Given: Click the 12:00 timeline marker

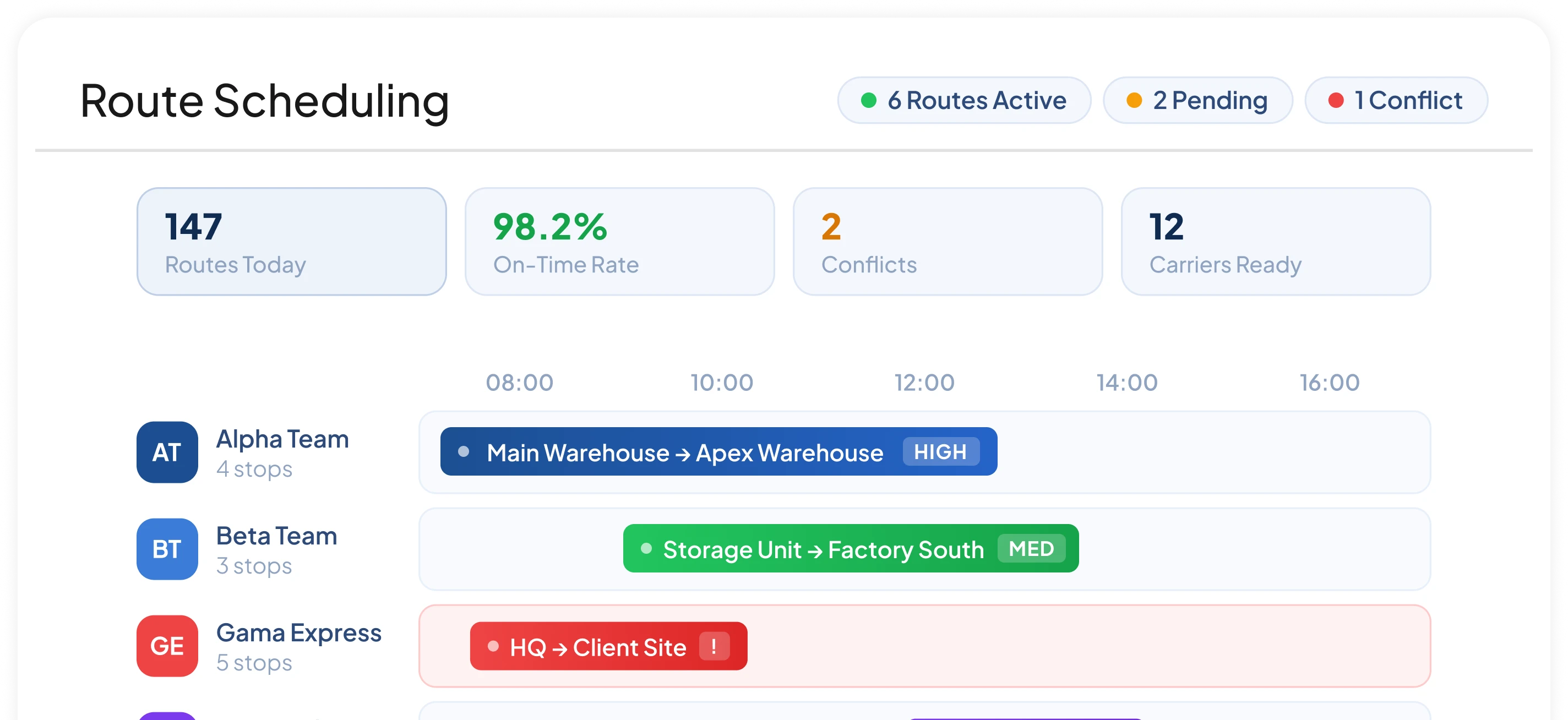Looking at the screenshot, I should pos(924,383).
